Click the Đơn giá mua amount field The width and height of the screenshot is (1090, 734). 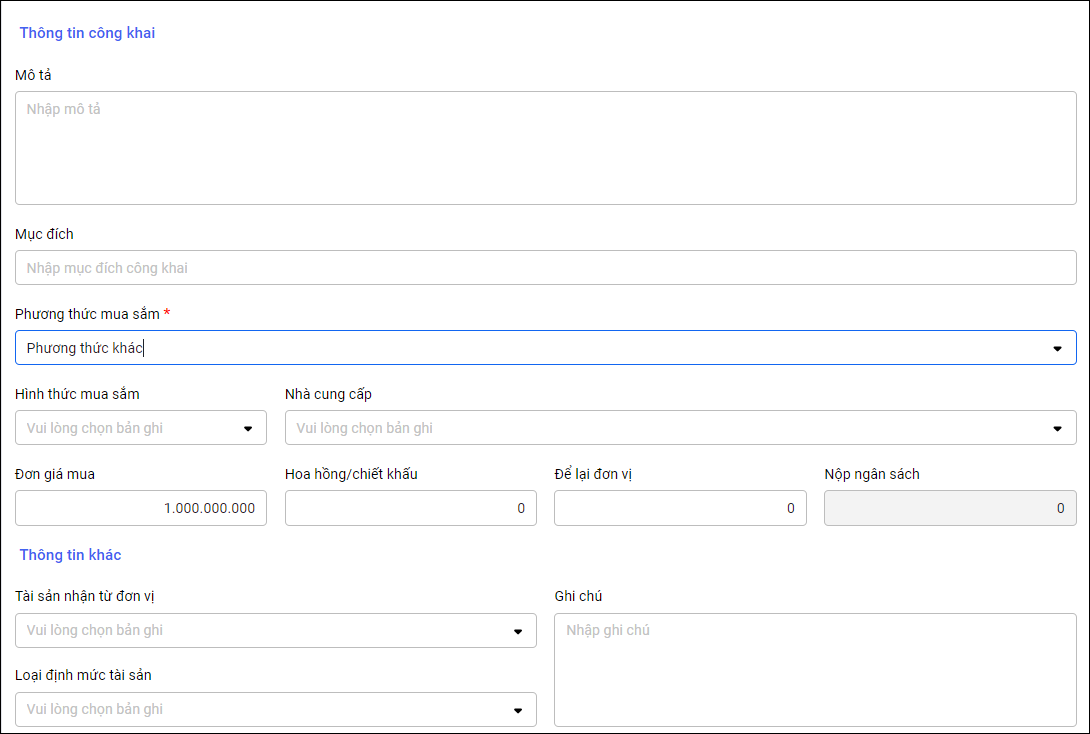click(141, 508)
